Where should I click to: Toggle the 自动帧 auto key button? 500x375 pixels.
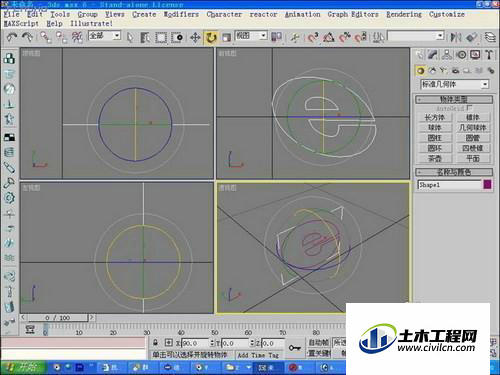pos(319,343)
